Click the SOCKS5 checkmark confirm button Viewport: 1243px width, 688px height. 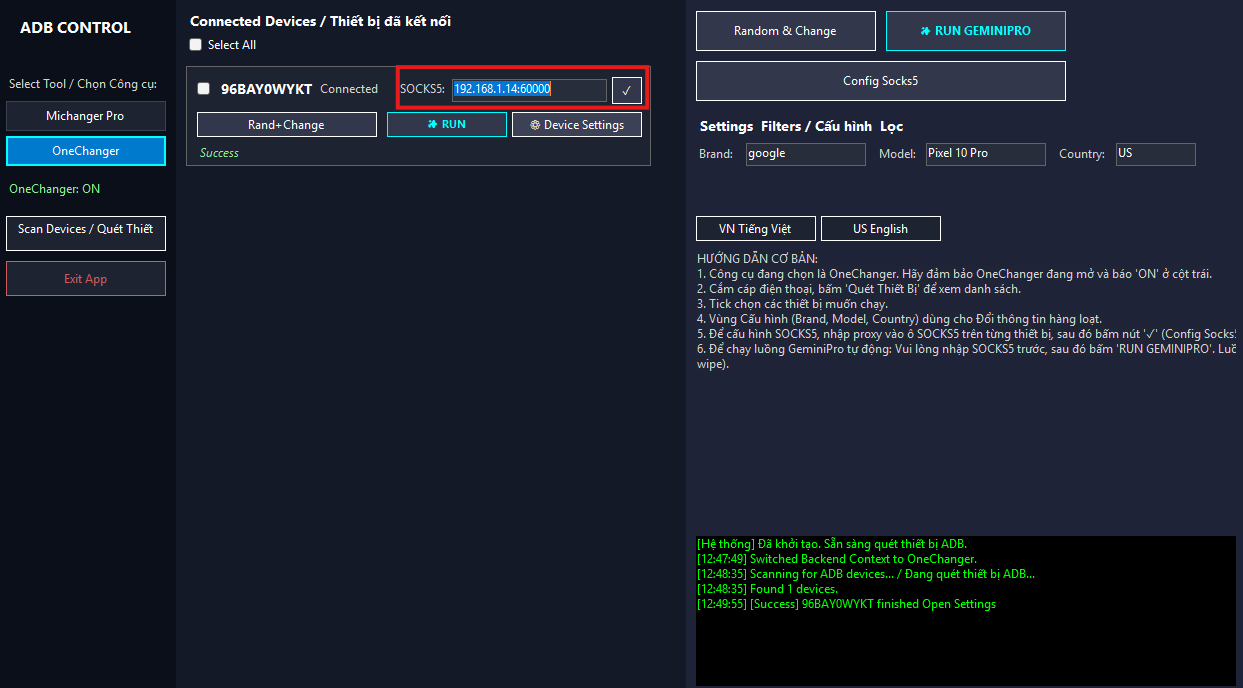(626, 90)
